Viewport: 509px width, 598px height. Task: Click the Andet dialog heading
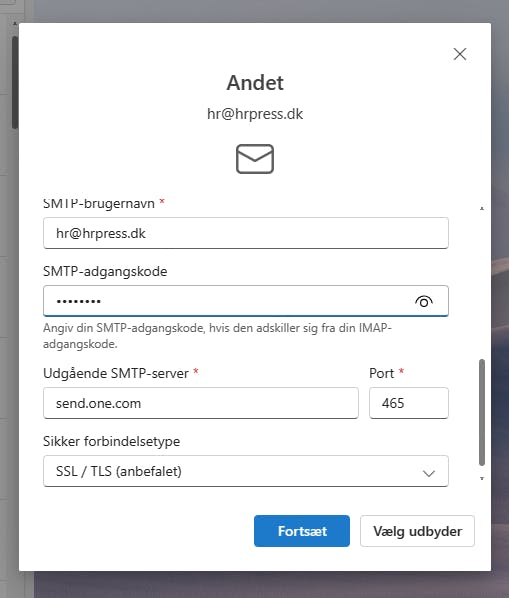(255, 83)
